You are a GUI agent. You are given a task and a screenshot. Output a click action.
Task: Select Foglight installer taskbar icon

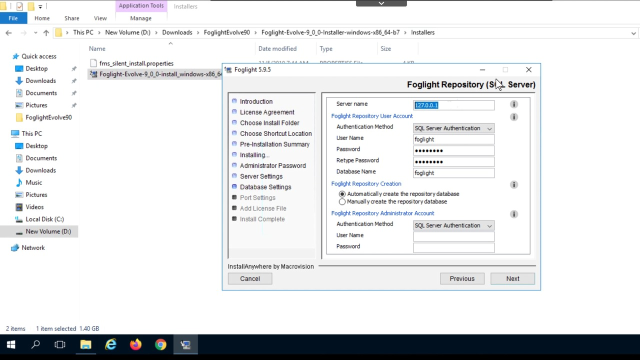point(186,345)
